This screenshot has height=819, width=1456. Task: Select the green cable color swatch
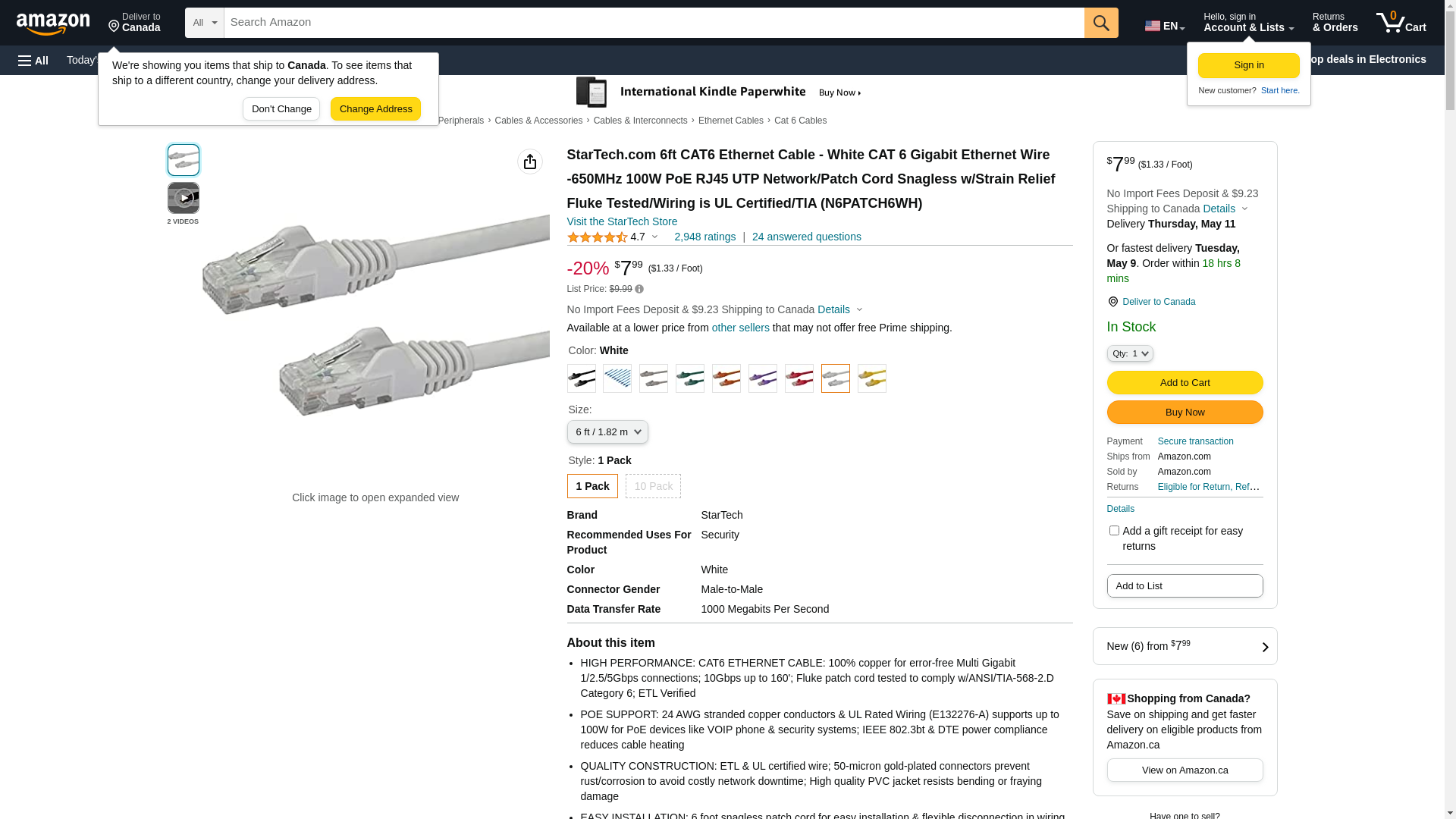coord(690,378)
